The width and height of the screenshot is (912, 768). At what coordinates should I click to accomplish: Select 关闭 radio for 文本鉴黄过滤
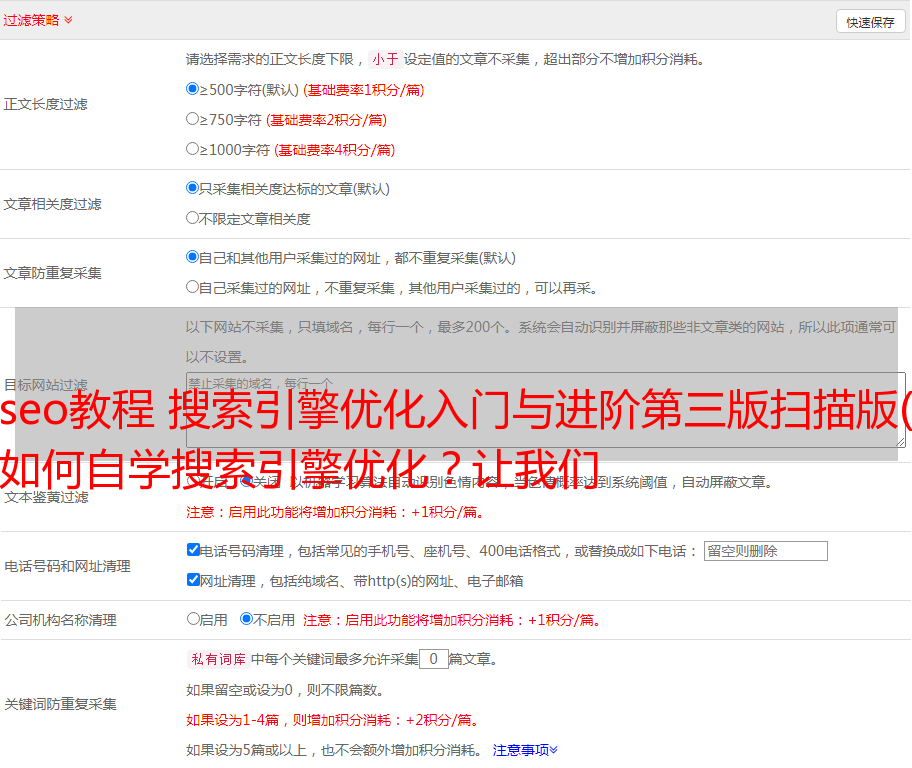click(x=247, y=482)
